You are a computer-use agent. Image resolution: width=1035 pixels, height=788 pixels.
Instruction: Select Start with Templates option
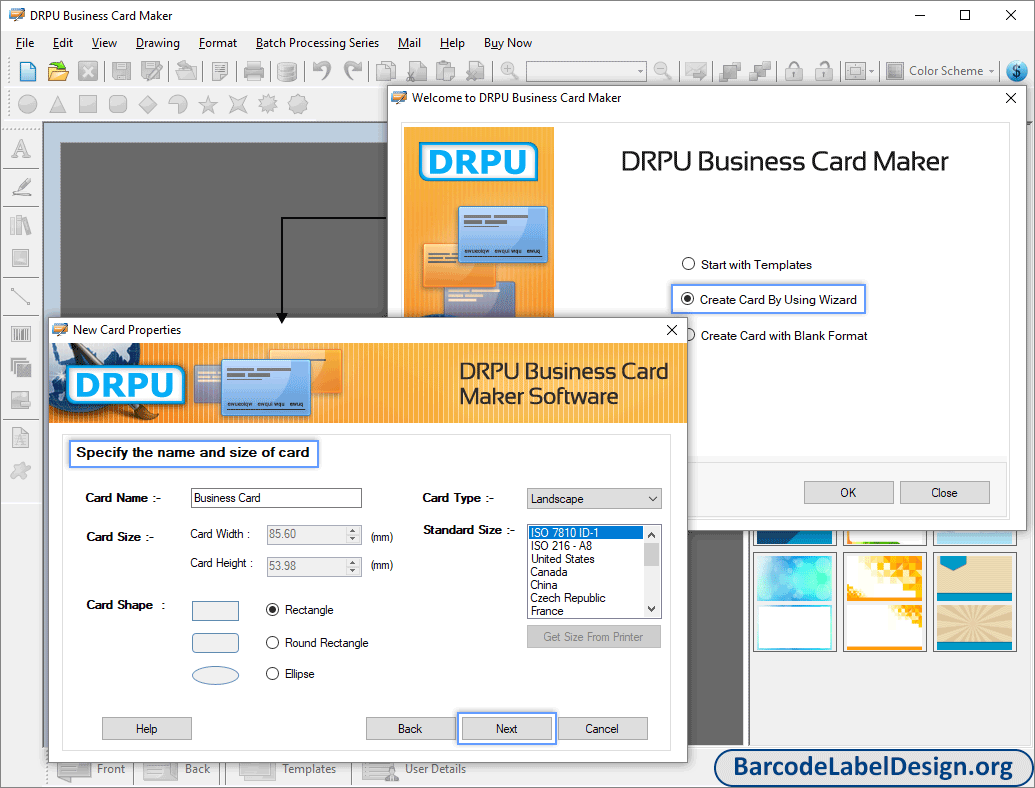(x=747, y=265)
